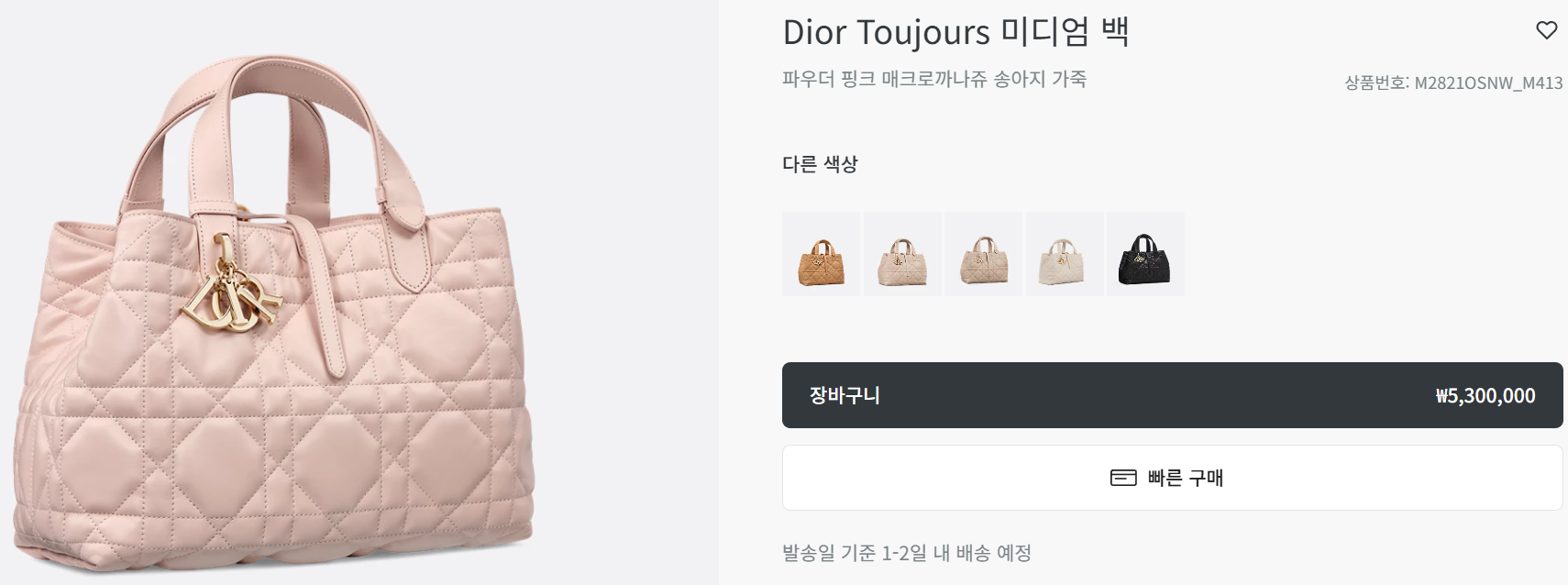This screenshot has width=1568, height=585.
Task: Click the credit card icon beside 빠른 구매
Action: pyautogui.click(x=1123, y=478)
